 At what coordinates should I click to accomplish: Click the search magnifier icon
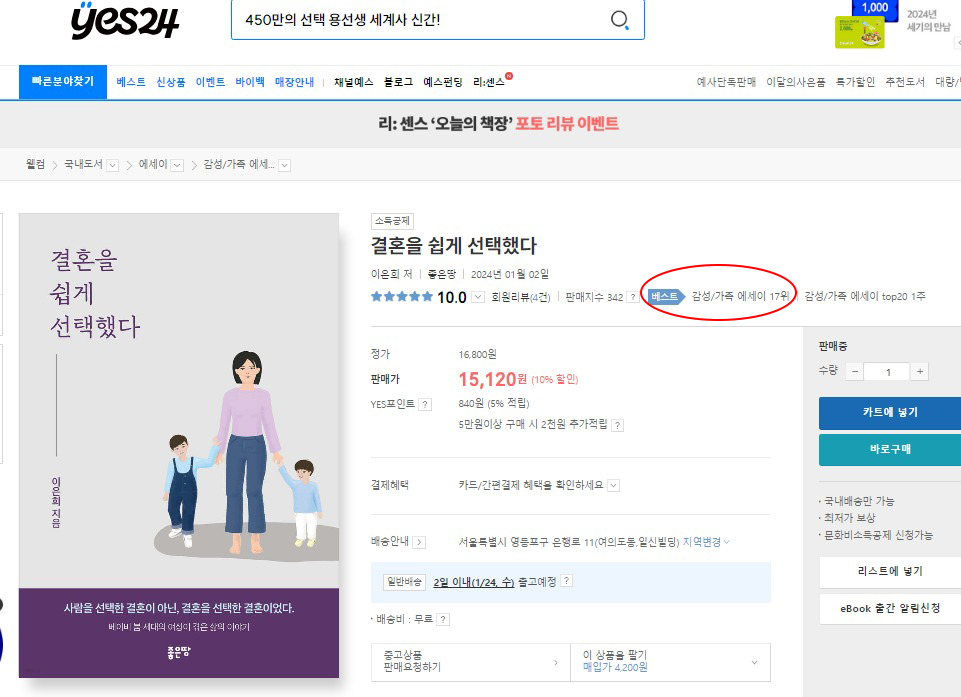click(x=620, y=20)
